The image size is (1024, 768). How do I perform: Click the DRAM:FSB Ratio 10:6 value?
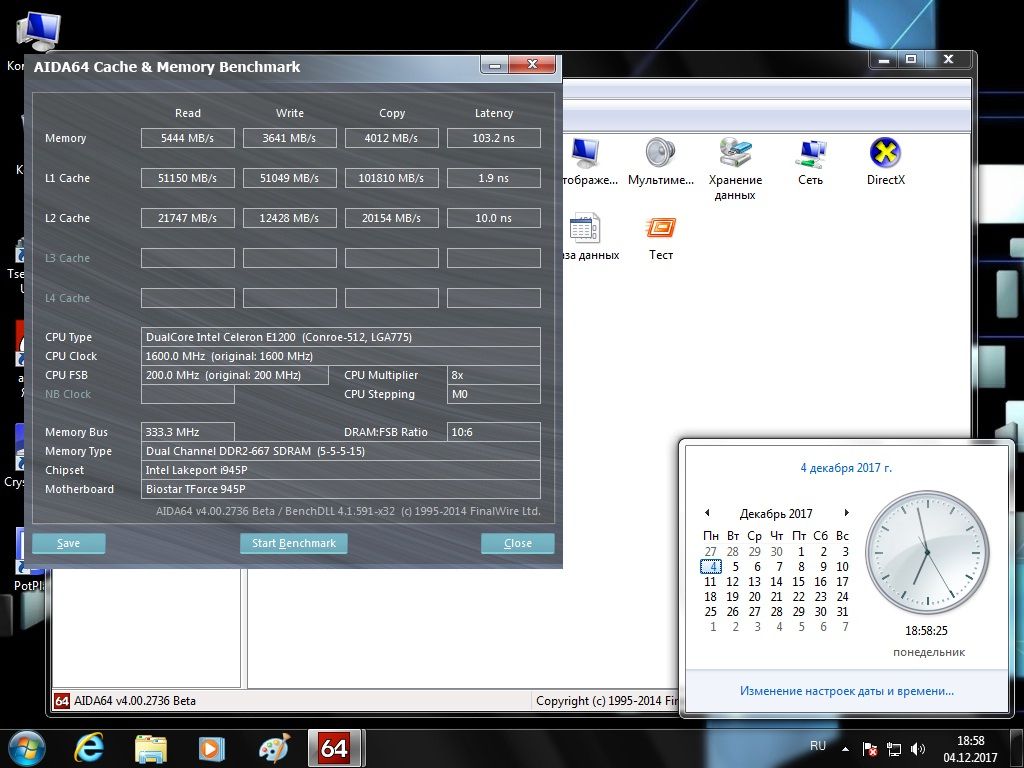tap(494, 432)
